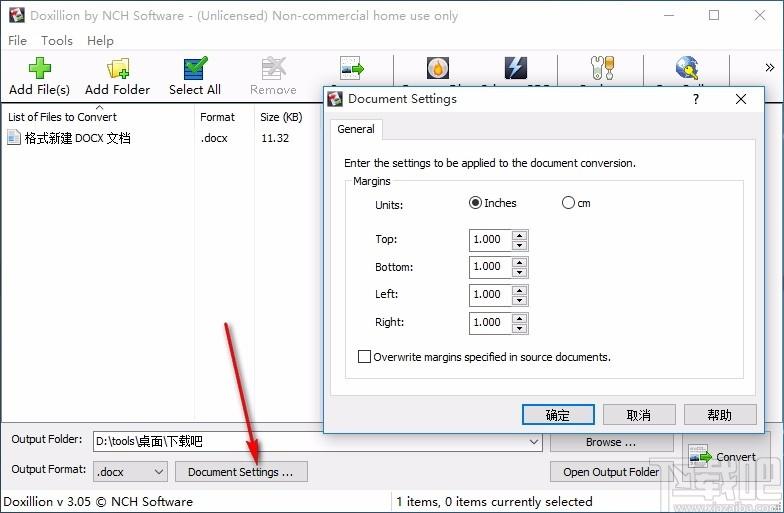Confirm with the 确定 button
The image size is (784, 513).
click(x=558, y=415)
